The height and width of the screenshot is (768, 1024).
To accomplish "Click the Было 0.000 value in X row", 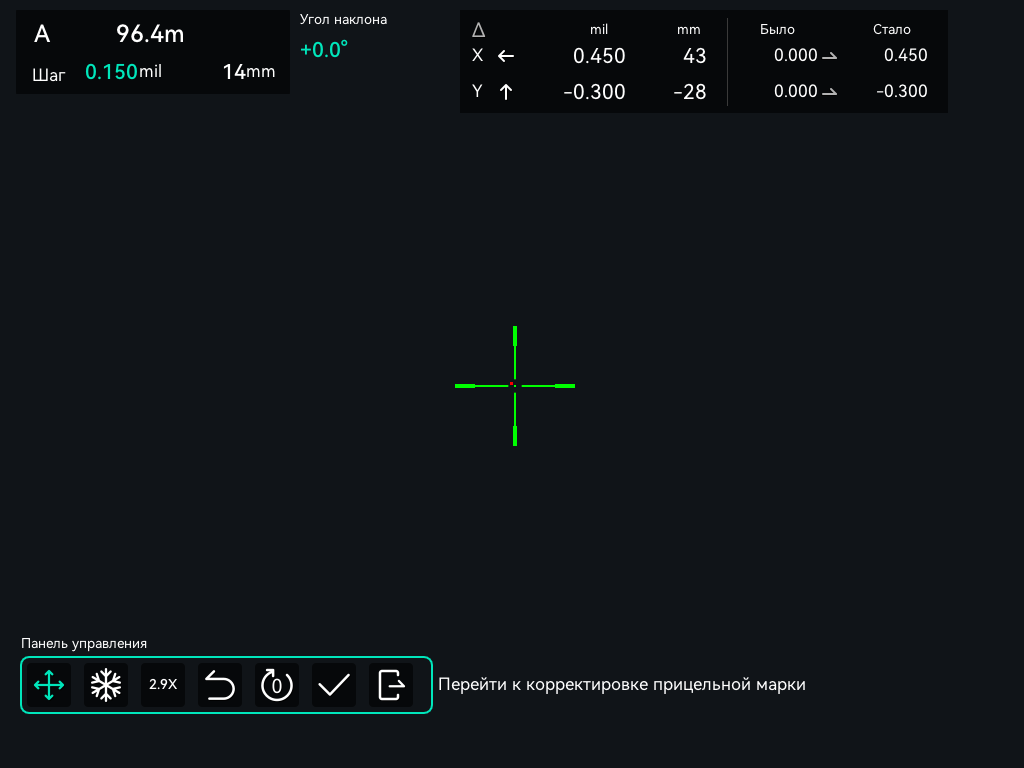I will [x=795, y=56].
